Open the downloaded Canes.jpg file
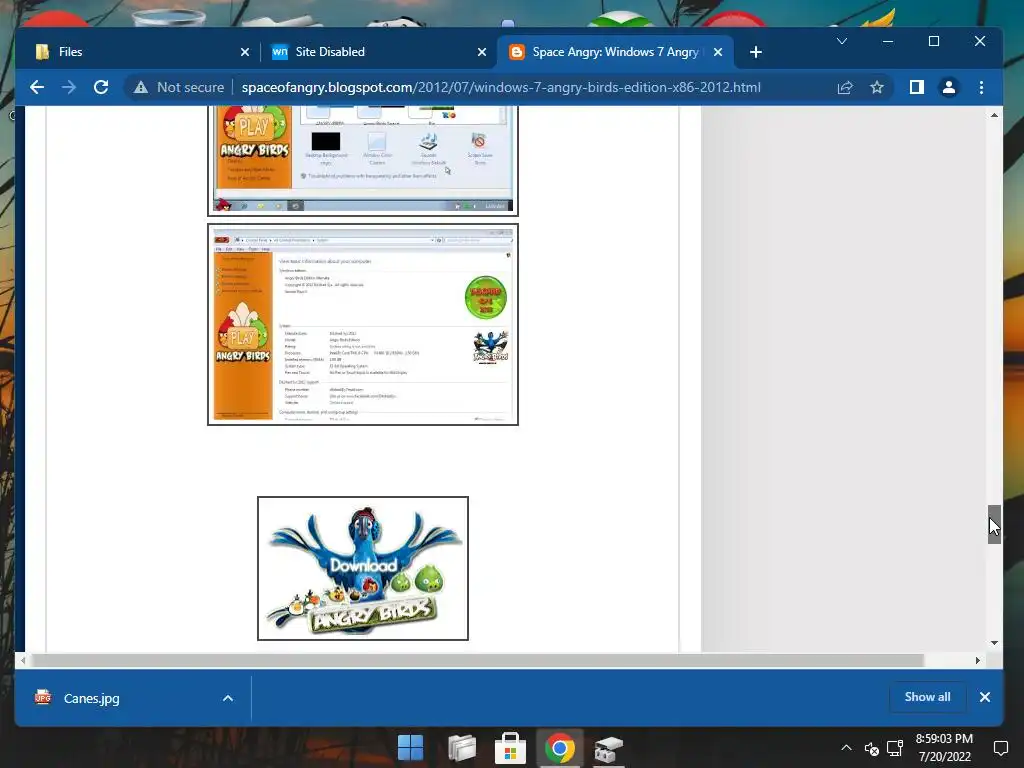The height and width of the screenshot is (768, 1024). pos(91,698)
